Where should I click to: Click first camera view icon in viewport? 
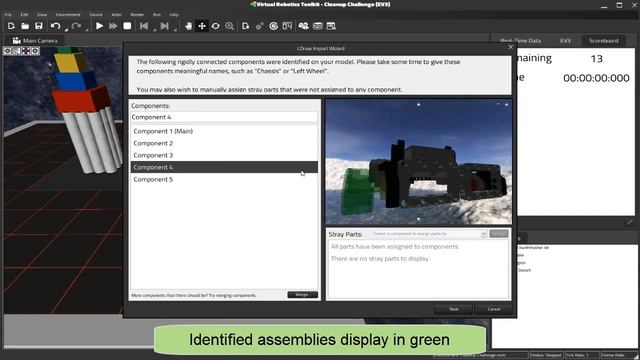8,51
